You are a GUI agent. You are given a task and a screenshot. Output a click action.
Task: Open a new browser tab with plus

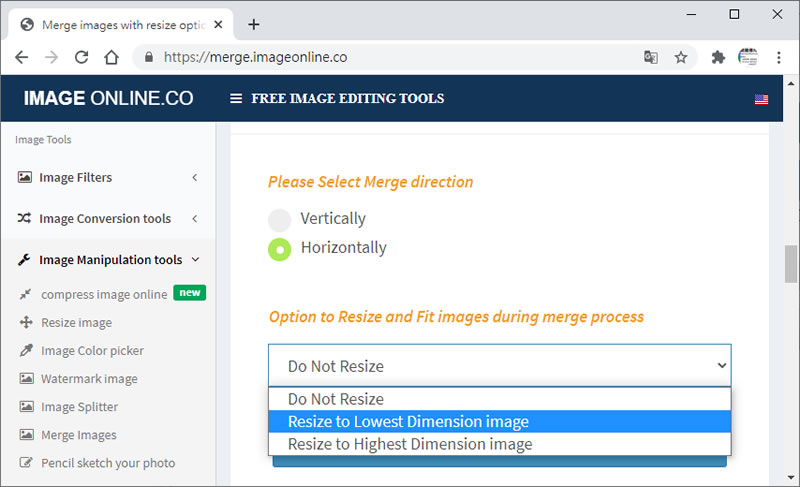coord(254,24)
